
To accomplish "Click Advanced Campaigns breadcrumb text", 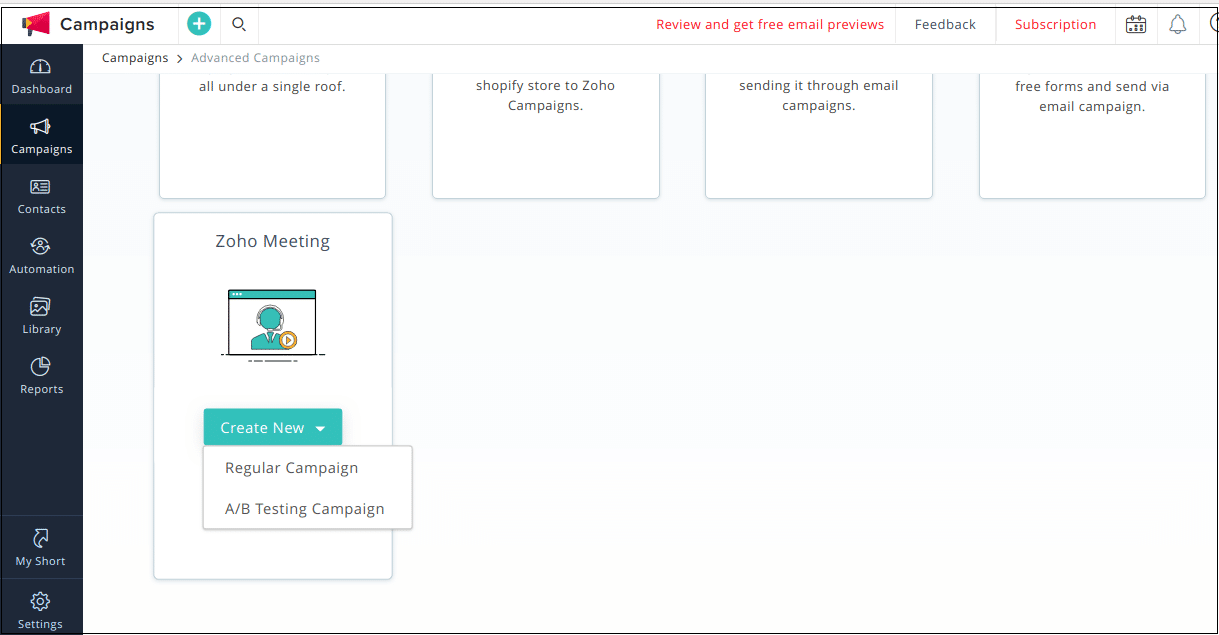I will coord(255,58).
